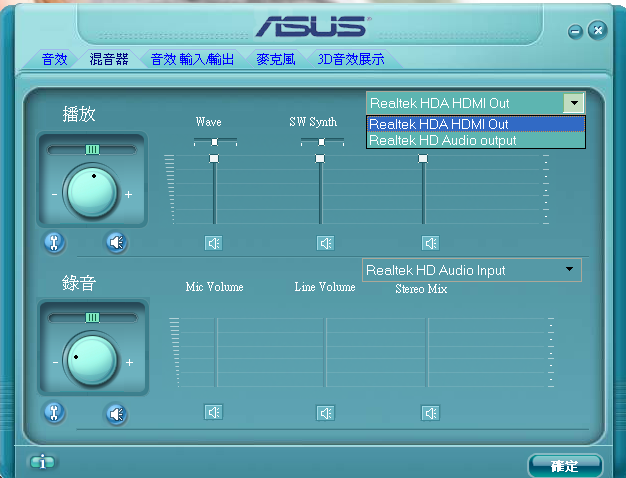Click the Mic Volume slider track

coord(217,353)
